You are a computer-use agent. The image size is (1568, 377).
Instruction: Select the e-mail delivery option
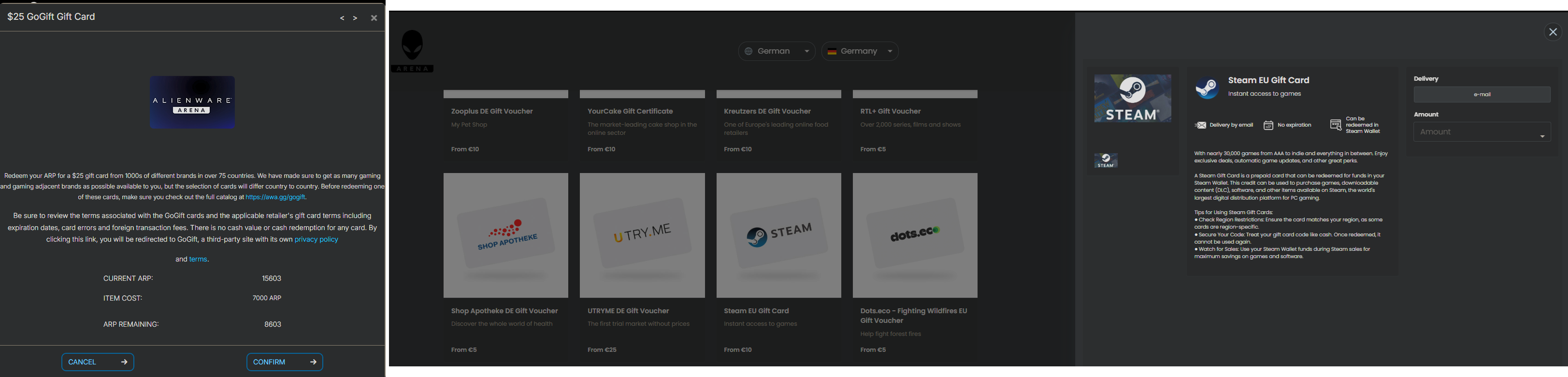pos(1482,94)
